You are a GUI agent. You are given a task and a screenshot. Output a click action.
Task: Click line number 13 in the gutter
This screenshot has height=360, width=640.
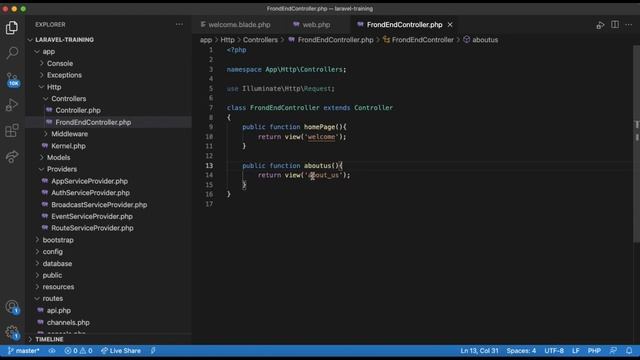pos(209,166)
